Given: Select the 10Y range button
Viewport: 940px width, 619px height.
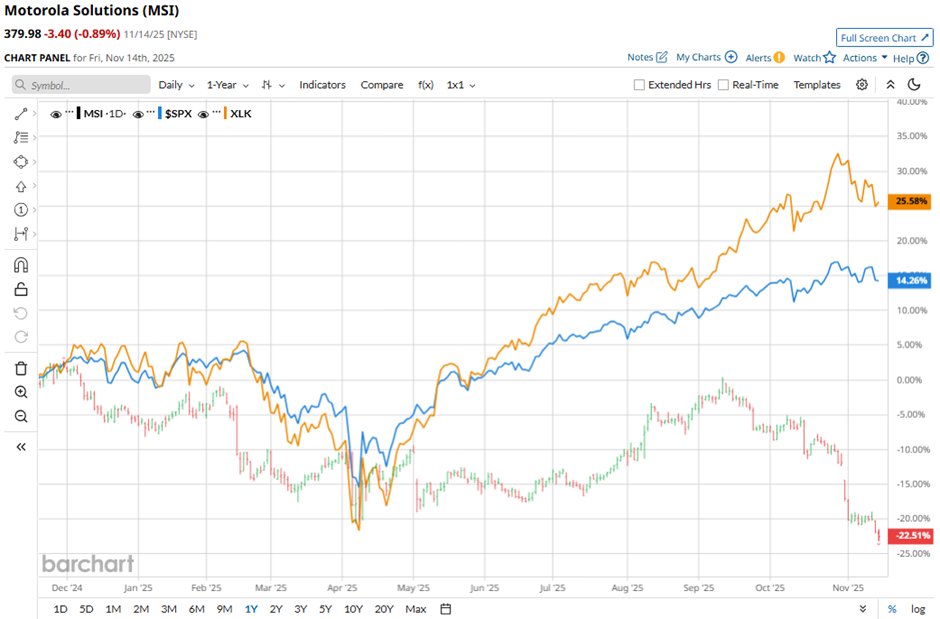Looking at the screenshot, I should (x=354, y=609).
